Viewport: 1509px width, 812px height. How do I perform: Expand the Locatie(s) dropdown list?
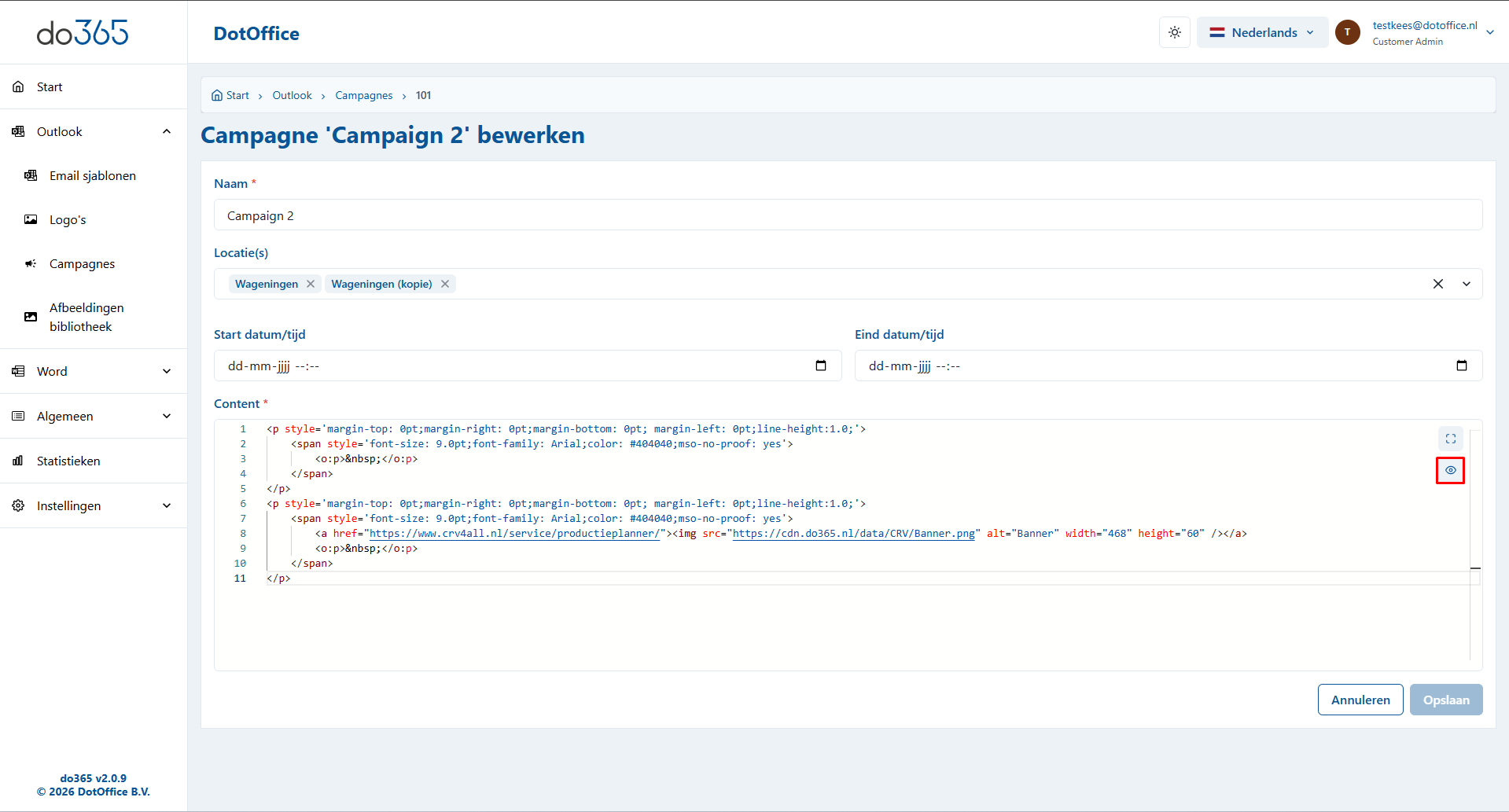1467,284
